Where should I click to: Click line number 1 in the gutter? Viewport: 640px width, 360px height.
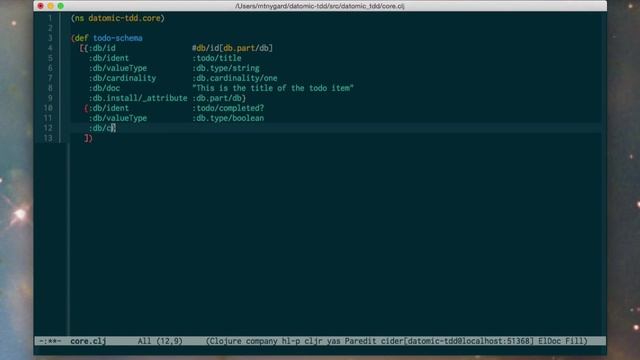click(x=50, y=18)
